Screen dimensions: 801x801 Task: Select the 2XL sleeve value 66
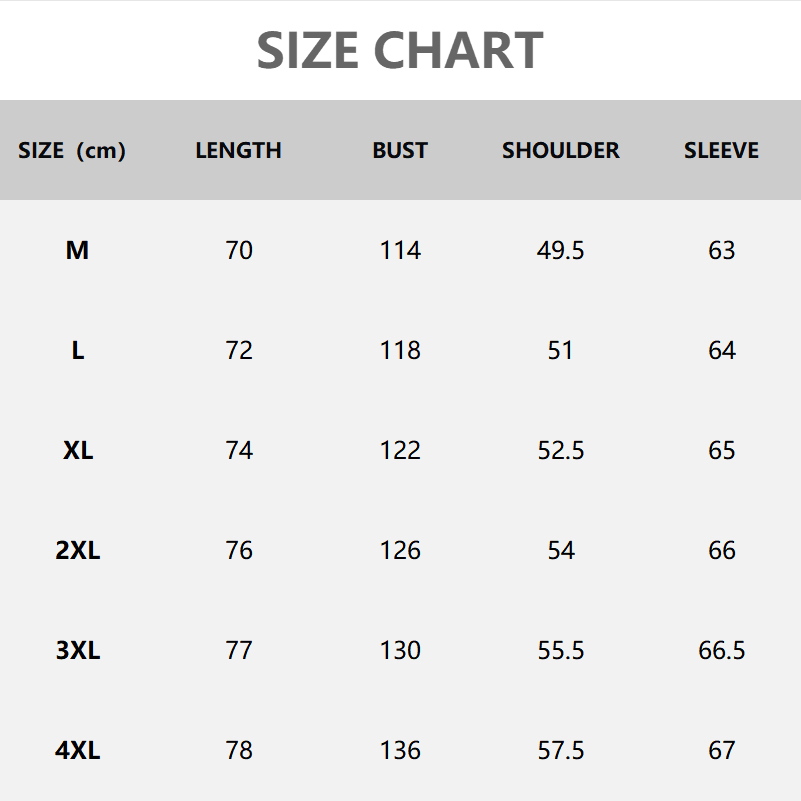[x=721, y=550]
